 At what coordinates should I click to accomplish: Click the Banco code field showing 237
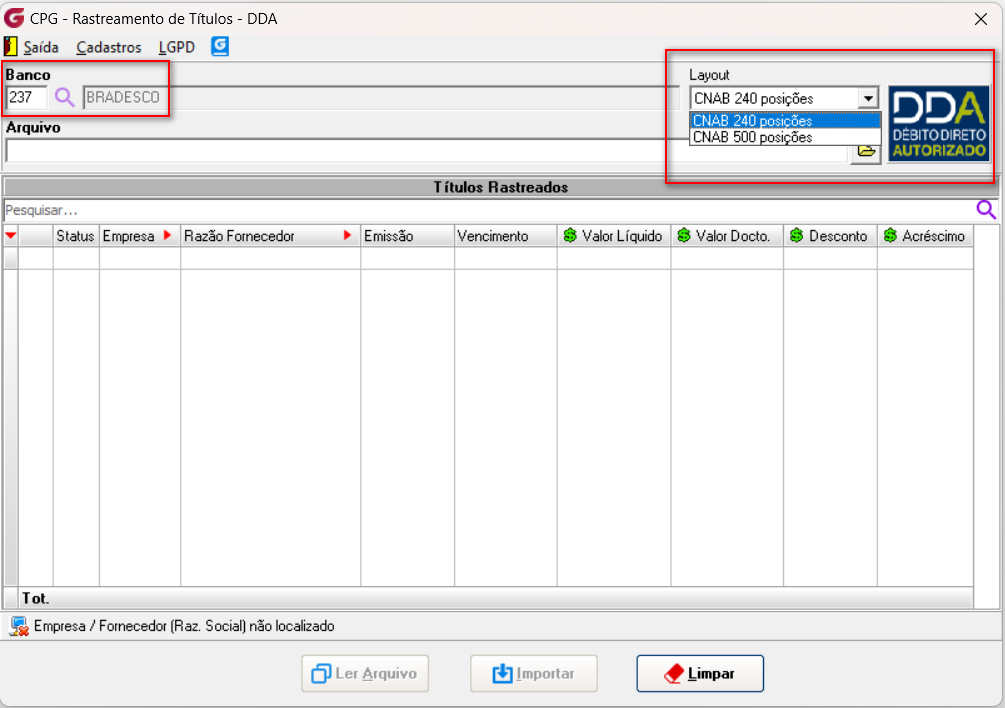click(27, 97)
